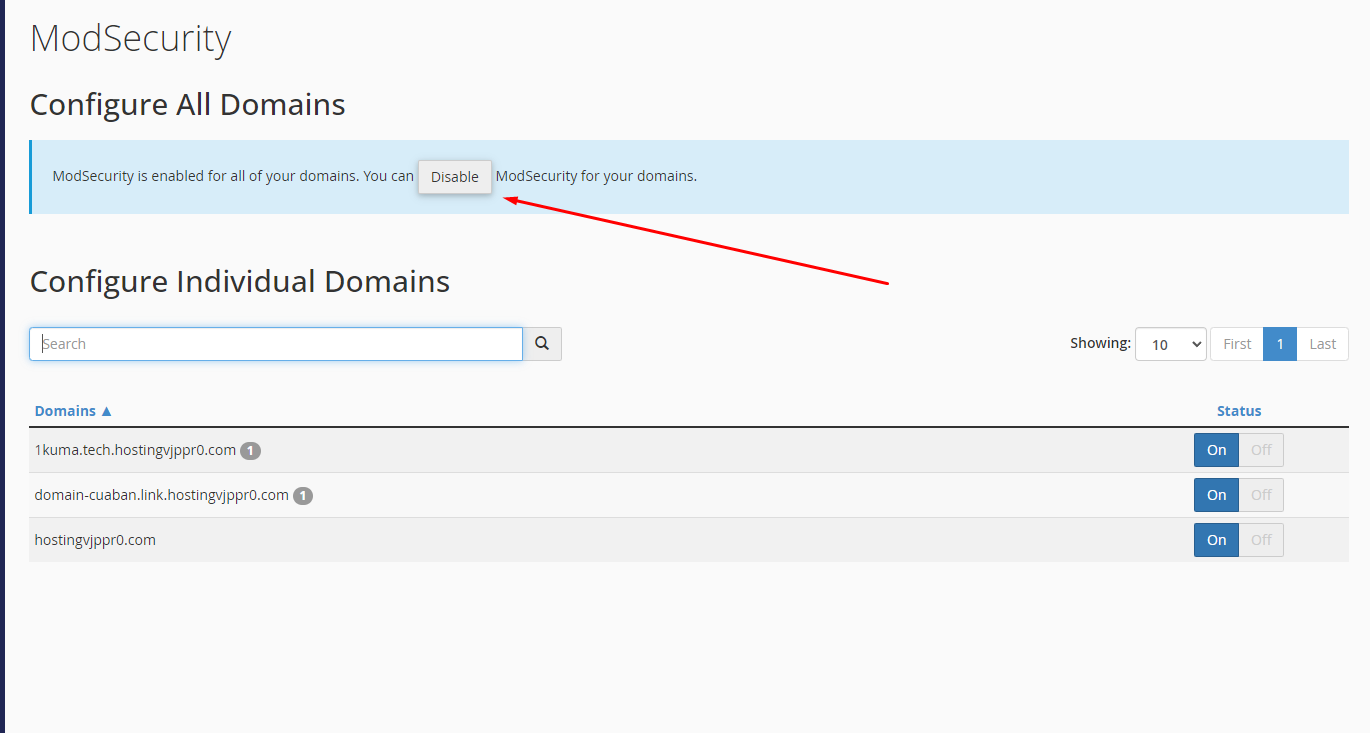Viewport: 1370px width, 733px height.
Task: Select the domain-cuaban.link.hostingvjppr0.com domain text
Action: coord(162,495)
